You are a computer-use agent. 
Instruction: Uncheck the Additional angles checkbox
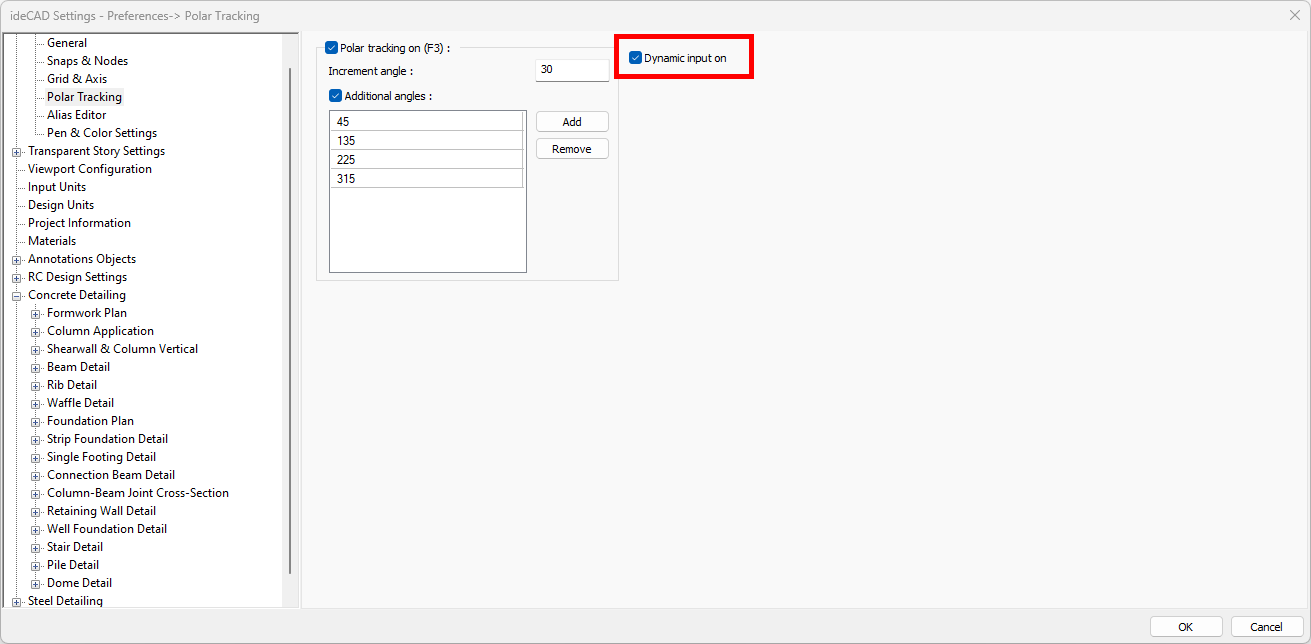(x=336, y=96)
